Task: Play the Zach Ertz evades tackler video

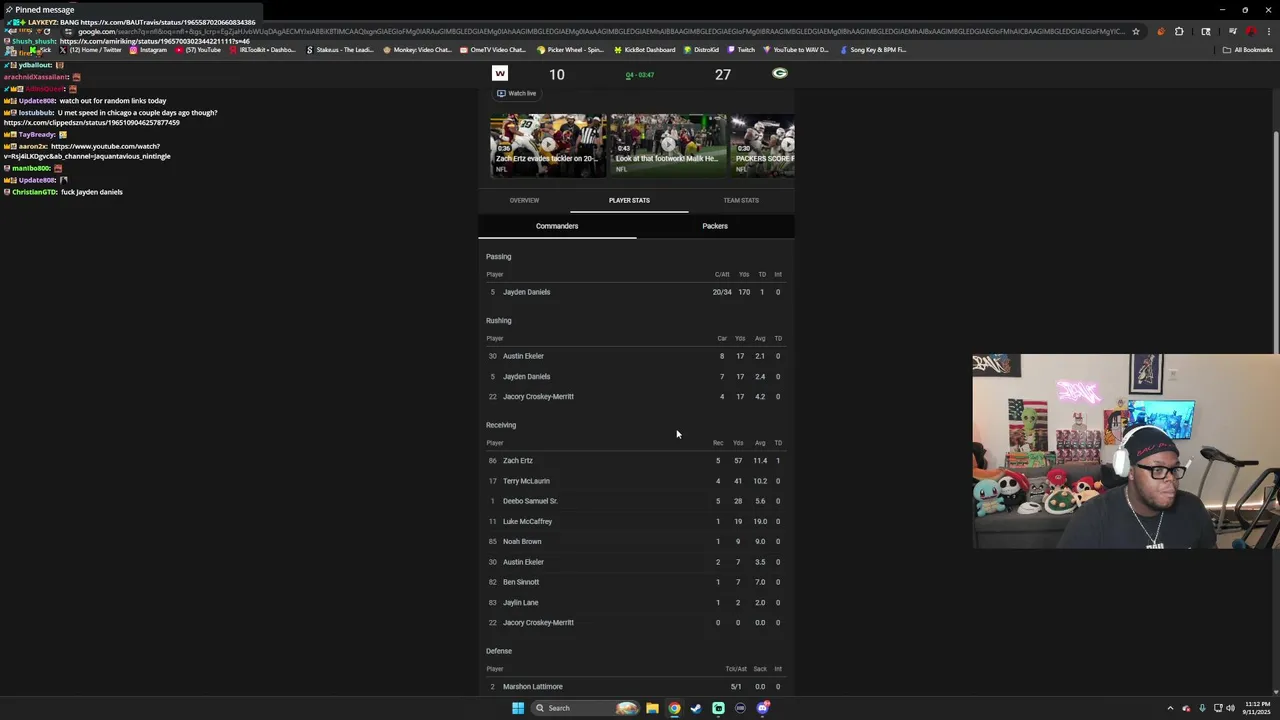Action: 547,145
